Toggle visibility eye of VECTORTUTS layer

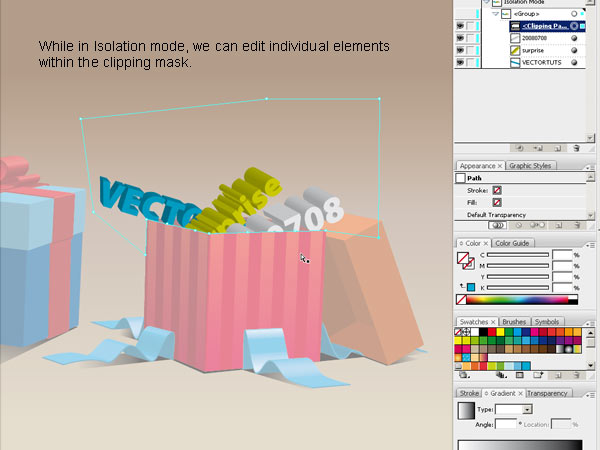click(x=460, y=63)
